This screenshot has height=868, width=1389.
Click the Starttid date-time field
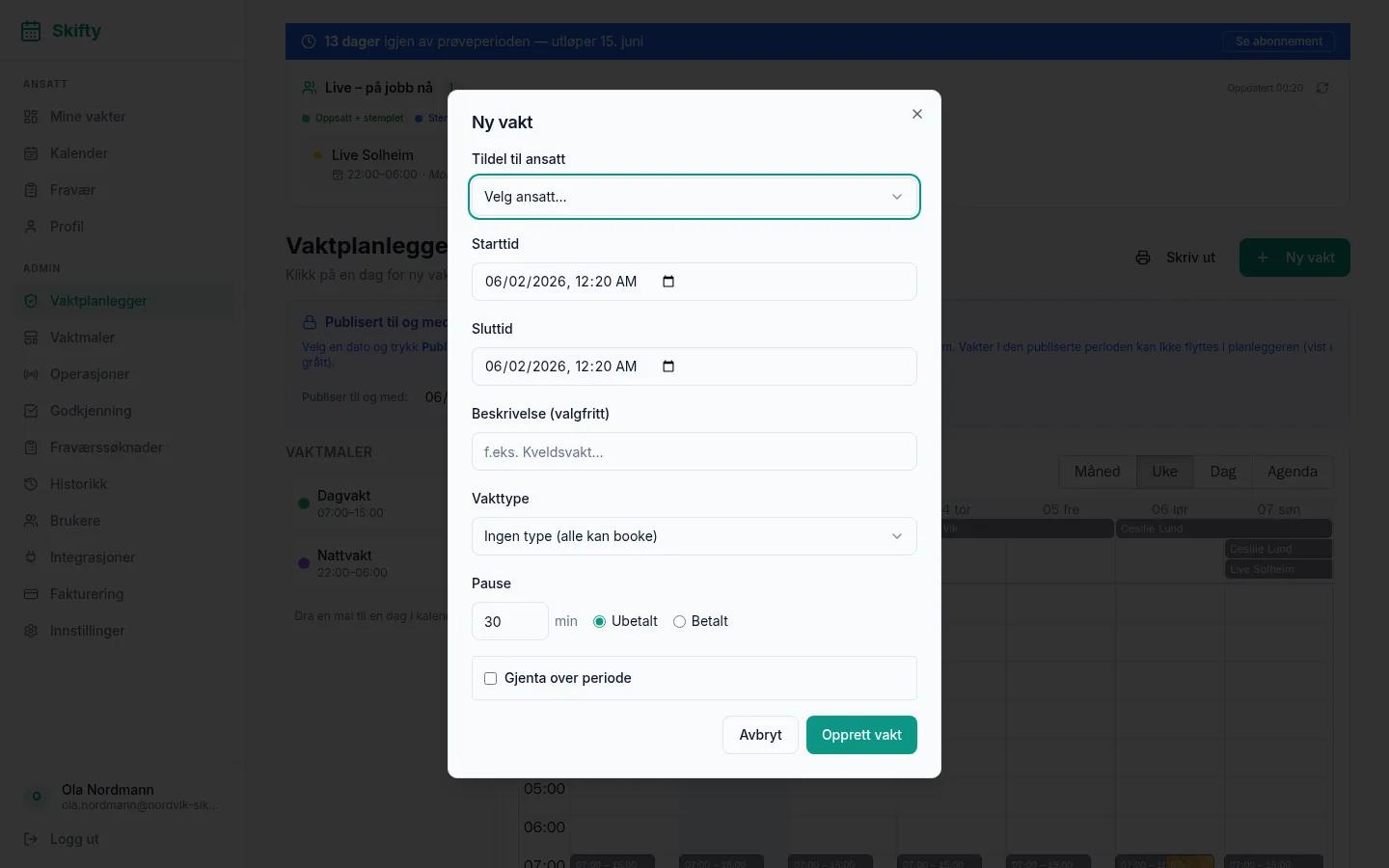tap(694, 282)
